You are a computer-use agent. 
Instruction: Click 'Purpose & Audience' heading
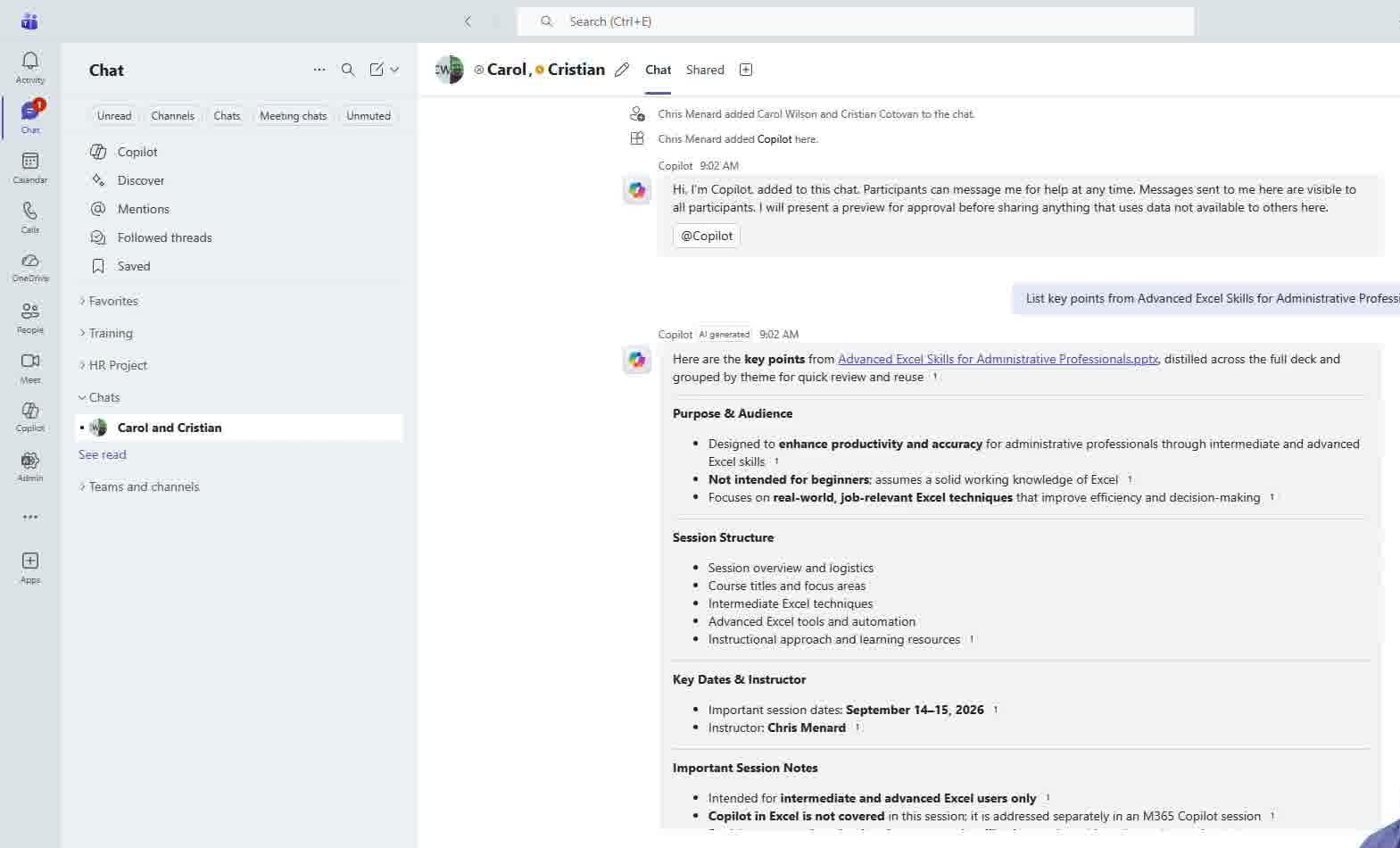(733, 413)
